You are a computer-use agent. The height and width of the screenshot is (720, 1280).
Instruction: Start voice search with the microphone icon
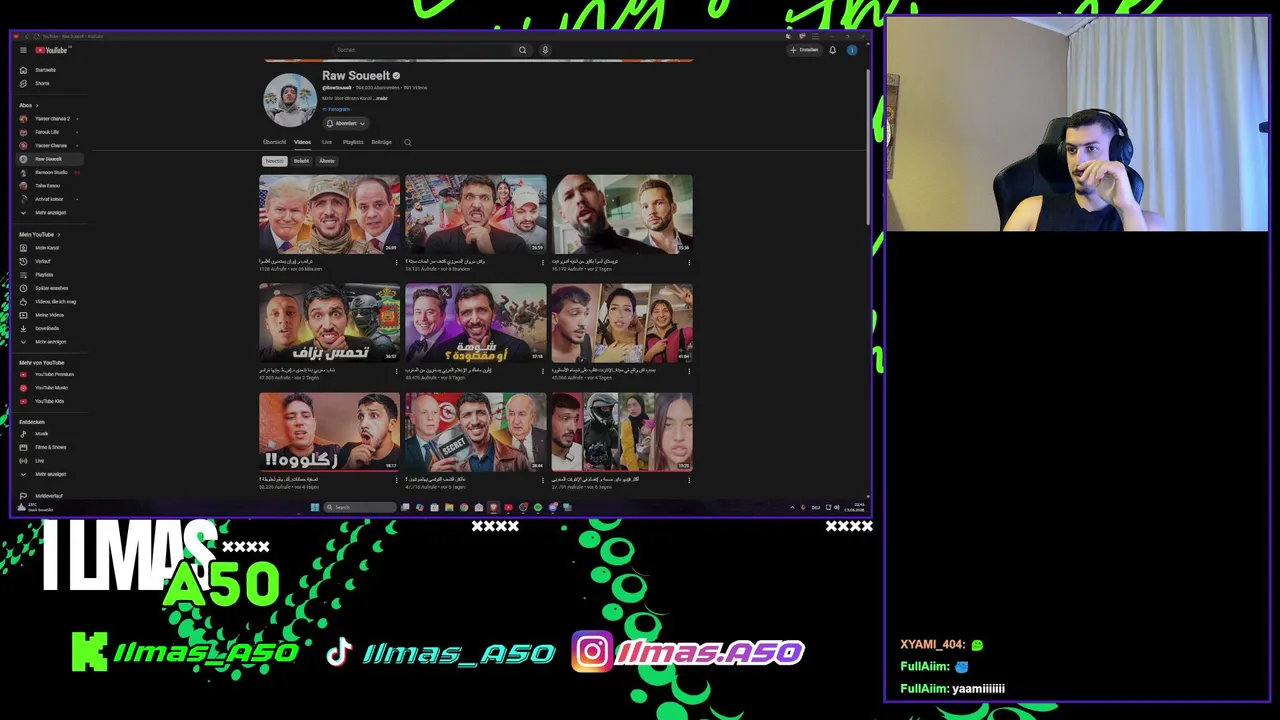545,50
